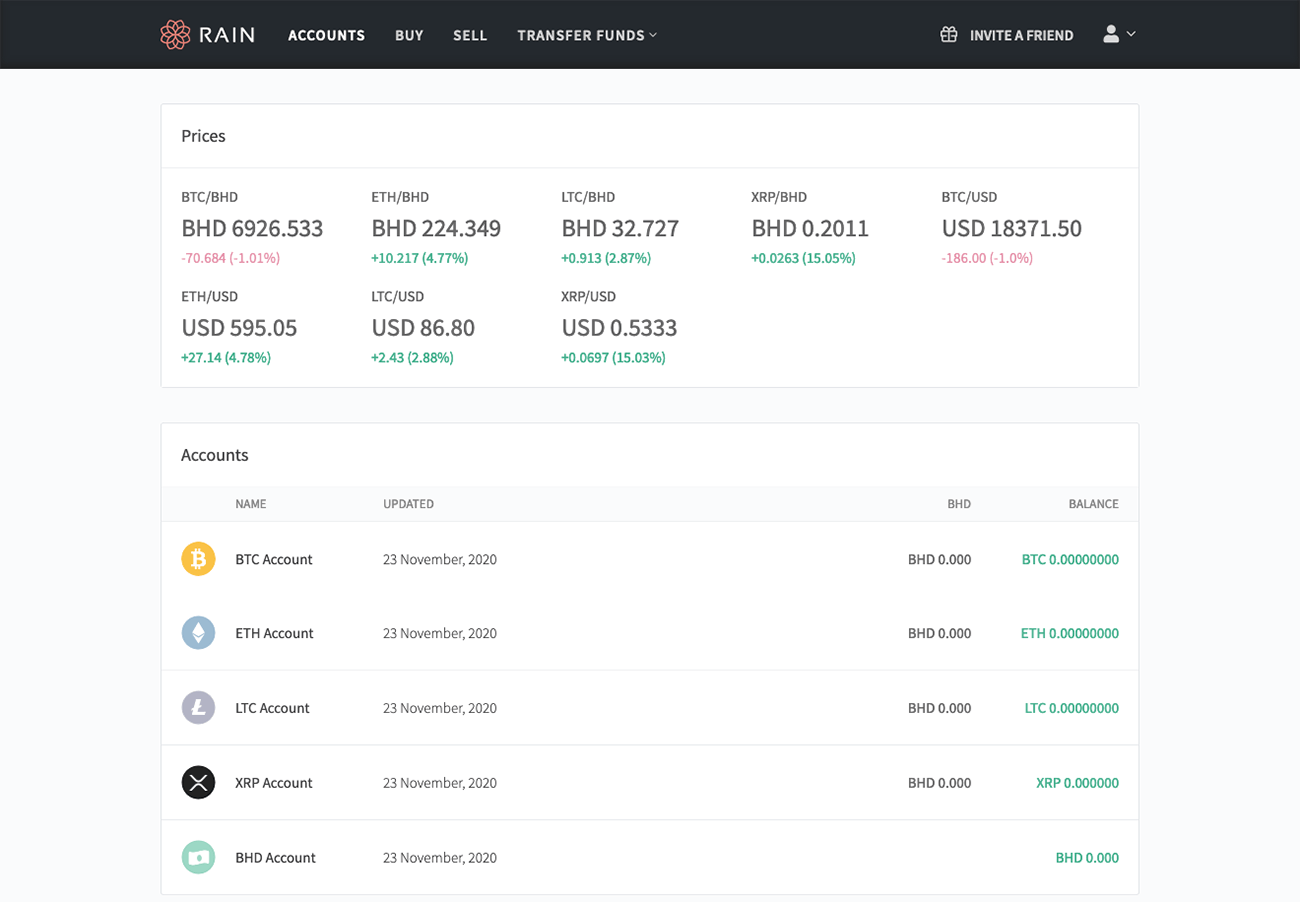Click the +0.0263 (15.05%) change
This screenshot has width=1300, height=902.
(x=803, y=258)
